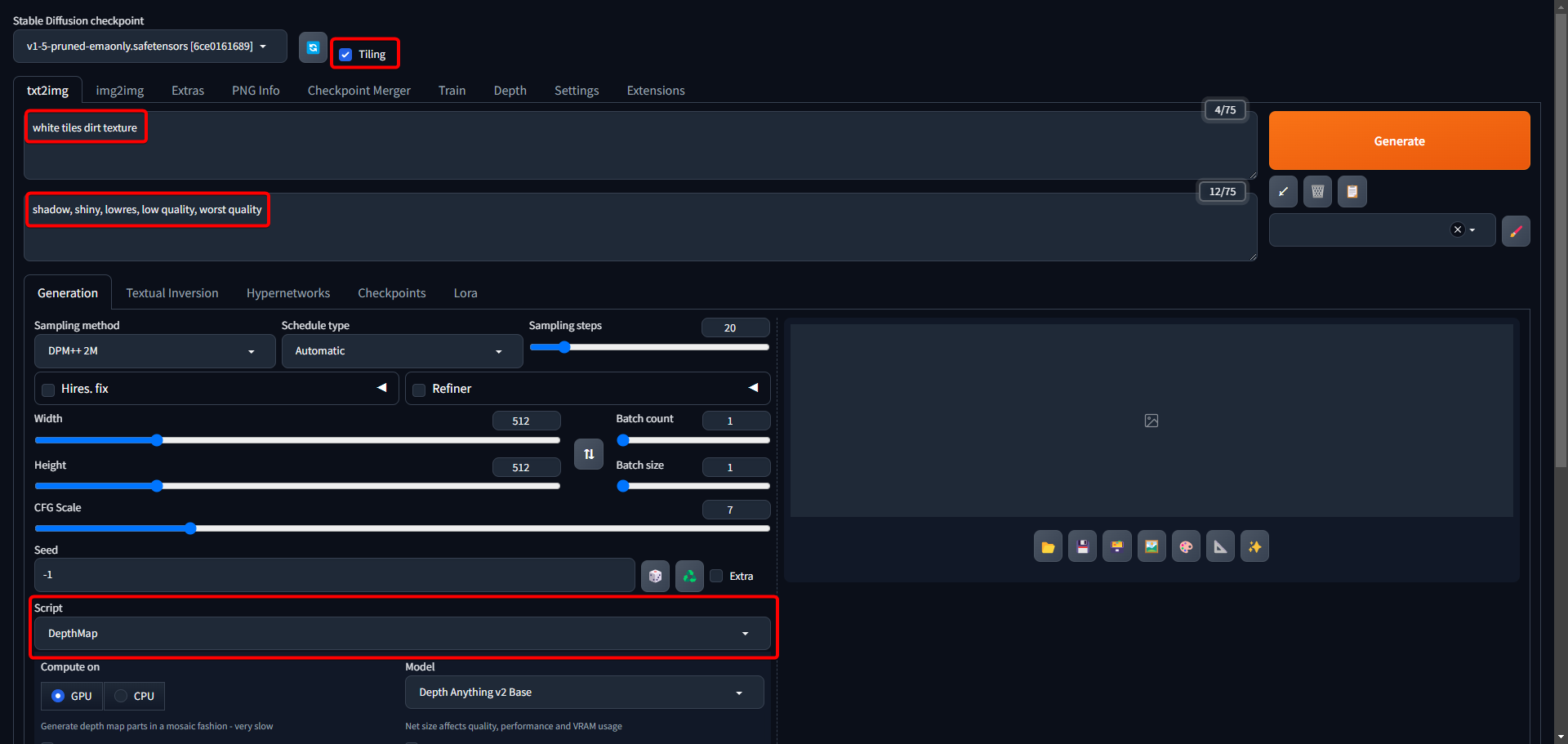Disable the Tiling checkbox
Image resolution: width=1568 pixels, height=744 pixels.
pyautogui.click(x=346, y=55)
